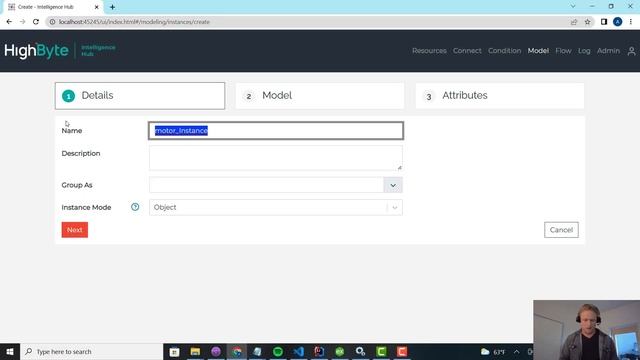Click the browser address bar URL
The height and width of the screenshot is (360, 640).
click(134, 22)
